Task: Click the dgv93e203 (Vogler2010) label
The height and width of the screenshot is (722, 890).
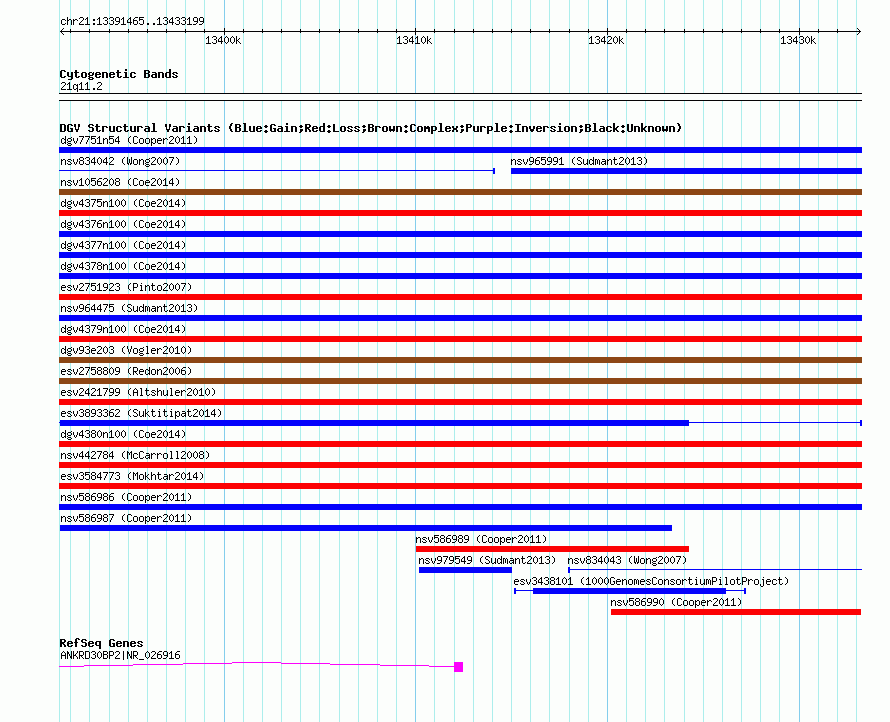Action: click(x=126, y=350)
